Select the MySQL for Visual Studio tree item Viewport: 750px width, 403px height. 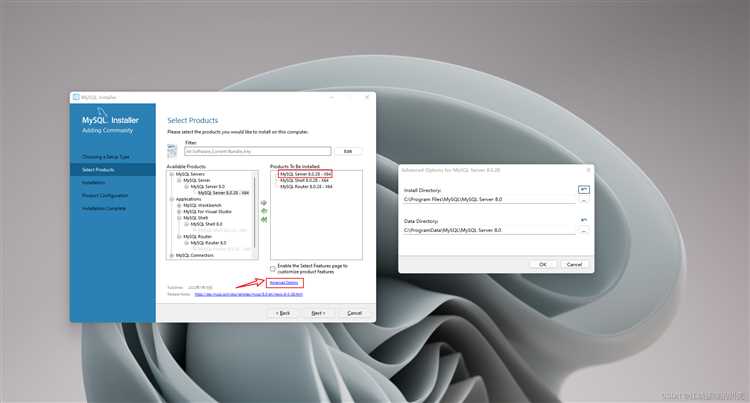point(208,211)
